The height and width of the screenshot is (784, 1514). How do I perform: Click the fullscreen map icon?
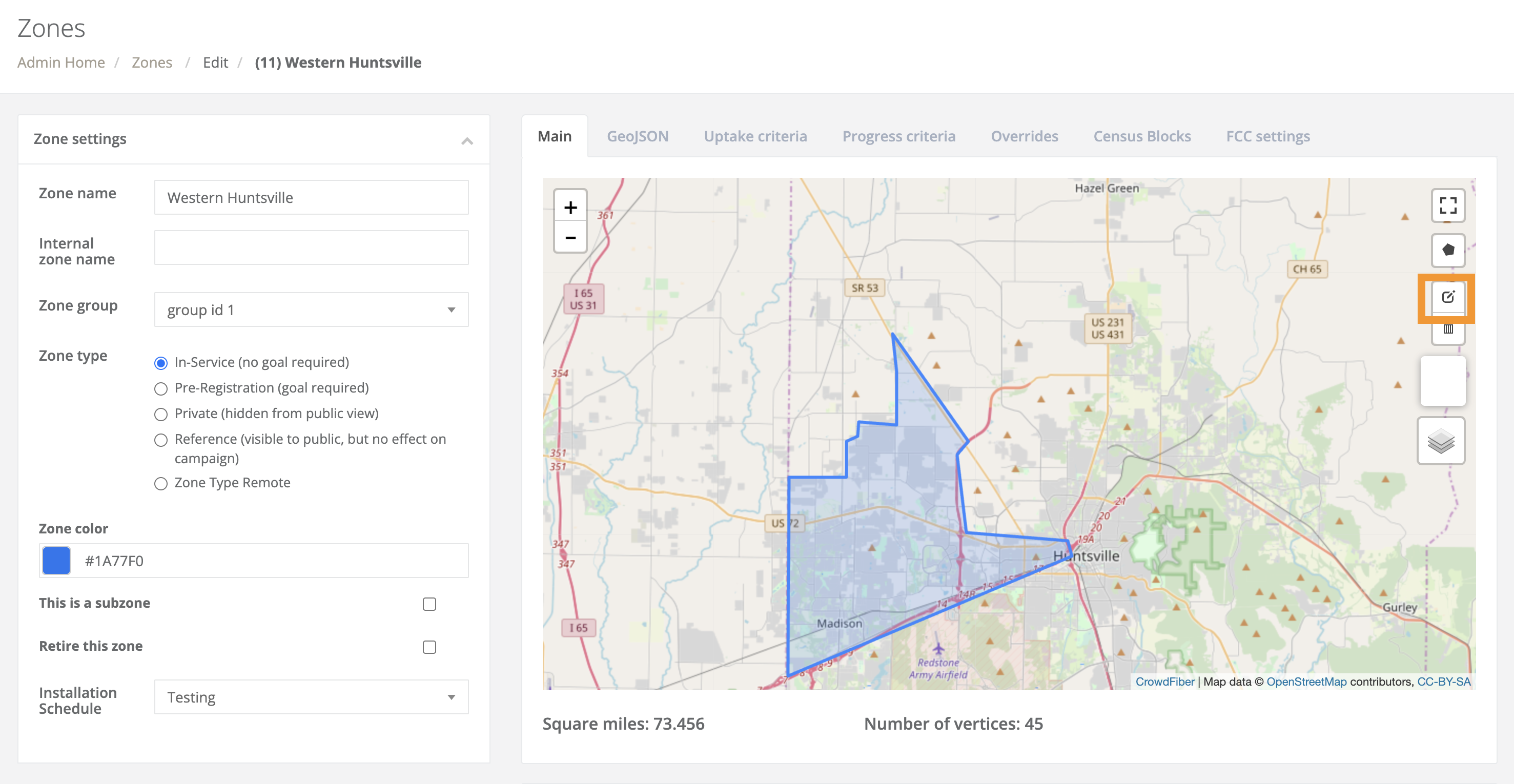click(x=1448, y=205)
